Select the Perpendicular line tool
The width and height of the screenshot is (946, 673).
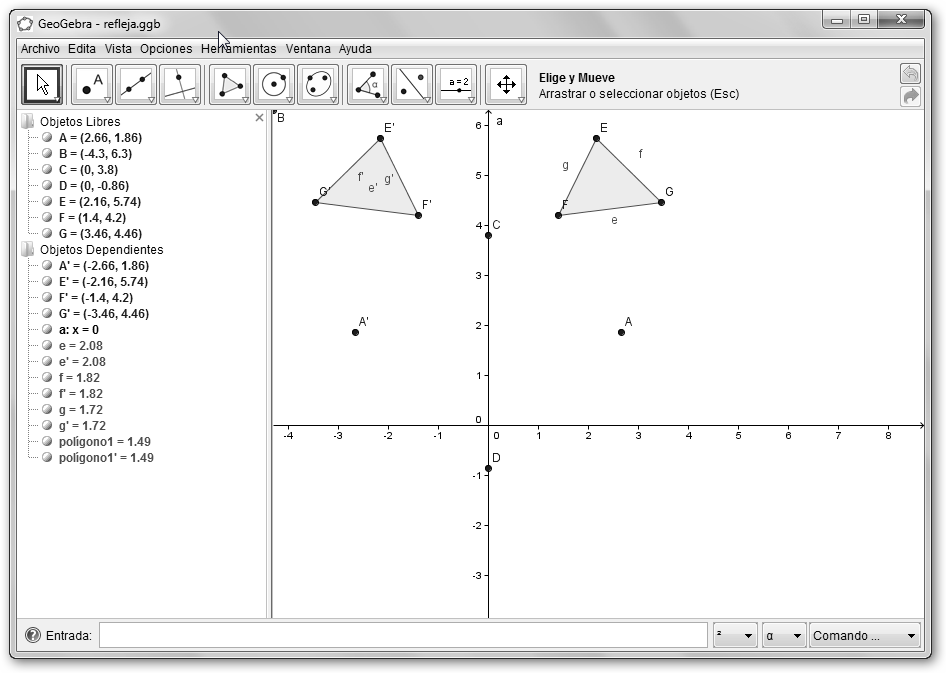(180, 85)
